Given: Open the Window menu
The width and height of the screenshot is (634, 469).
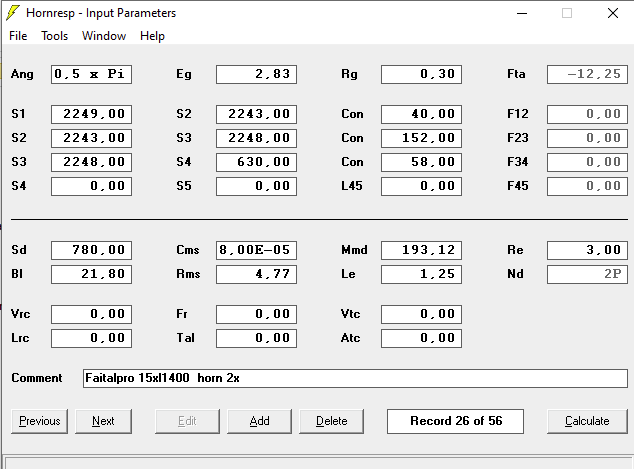Looking at the screenshot, I should pyautogui.click(x=104, y=36).
